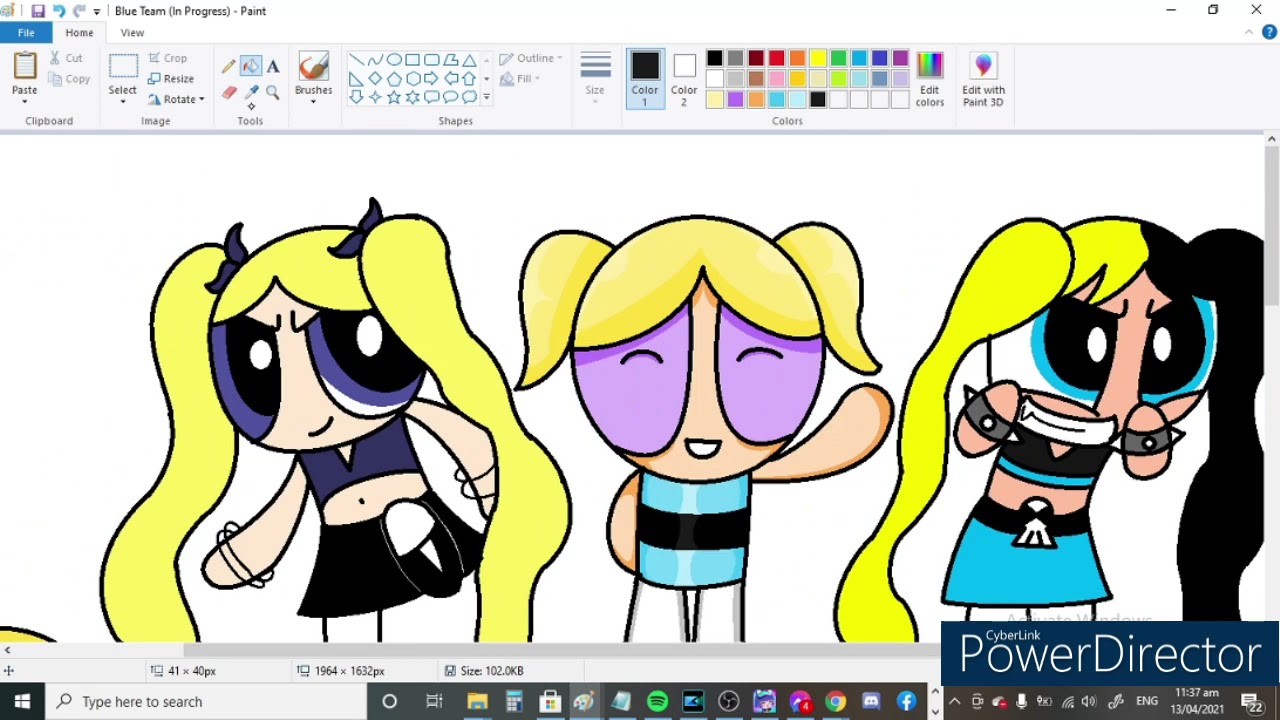Viewport: 1280px width, 720px height.
Task: Open Paint Help question mark icon
Action: pyautogui.click(x=1270, y=33)
